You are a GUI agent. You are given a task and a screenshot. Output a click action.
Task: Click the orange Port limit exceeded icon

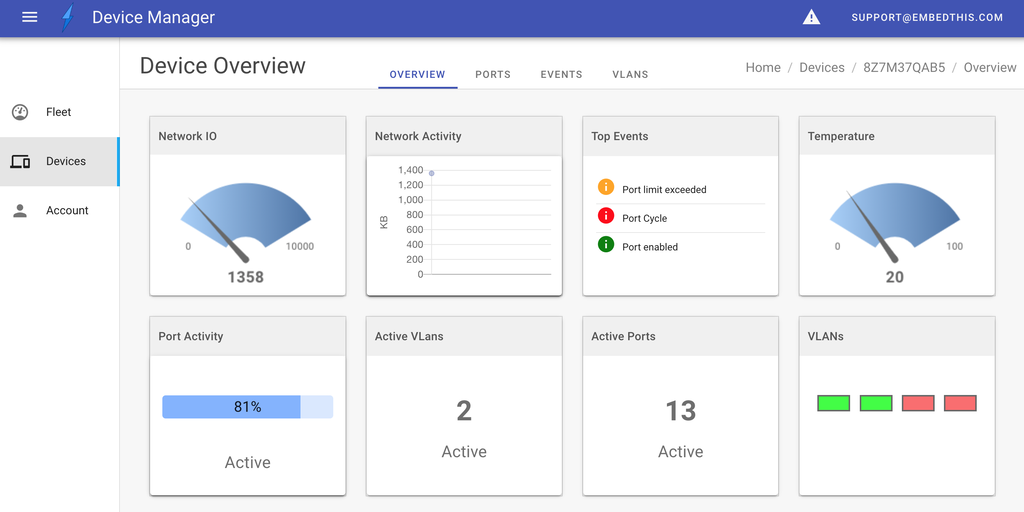coord(605,187)
